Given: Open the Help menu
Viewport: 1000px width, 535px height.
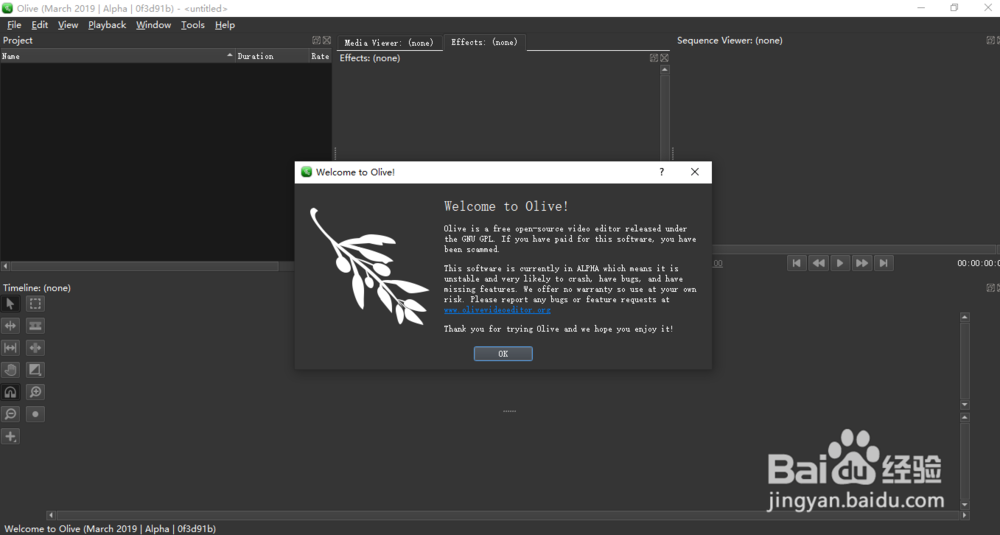Looking at the screenshot, I should [x=224, y=25].
